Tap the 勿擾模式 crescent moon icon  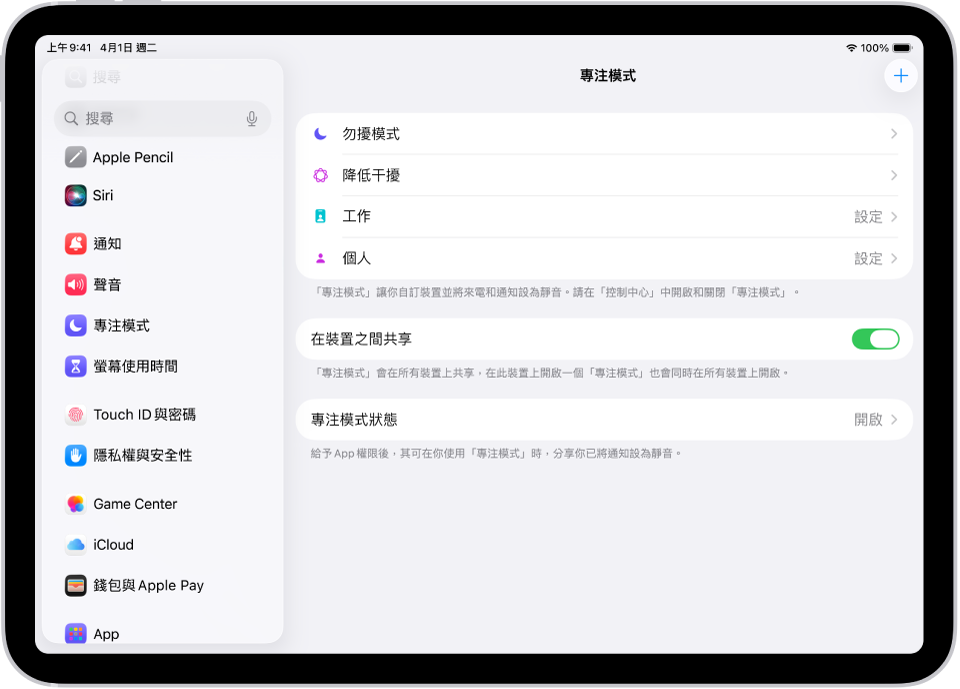tap(320, 134)
